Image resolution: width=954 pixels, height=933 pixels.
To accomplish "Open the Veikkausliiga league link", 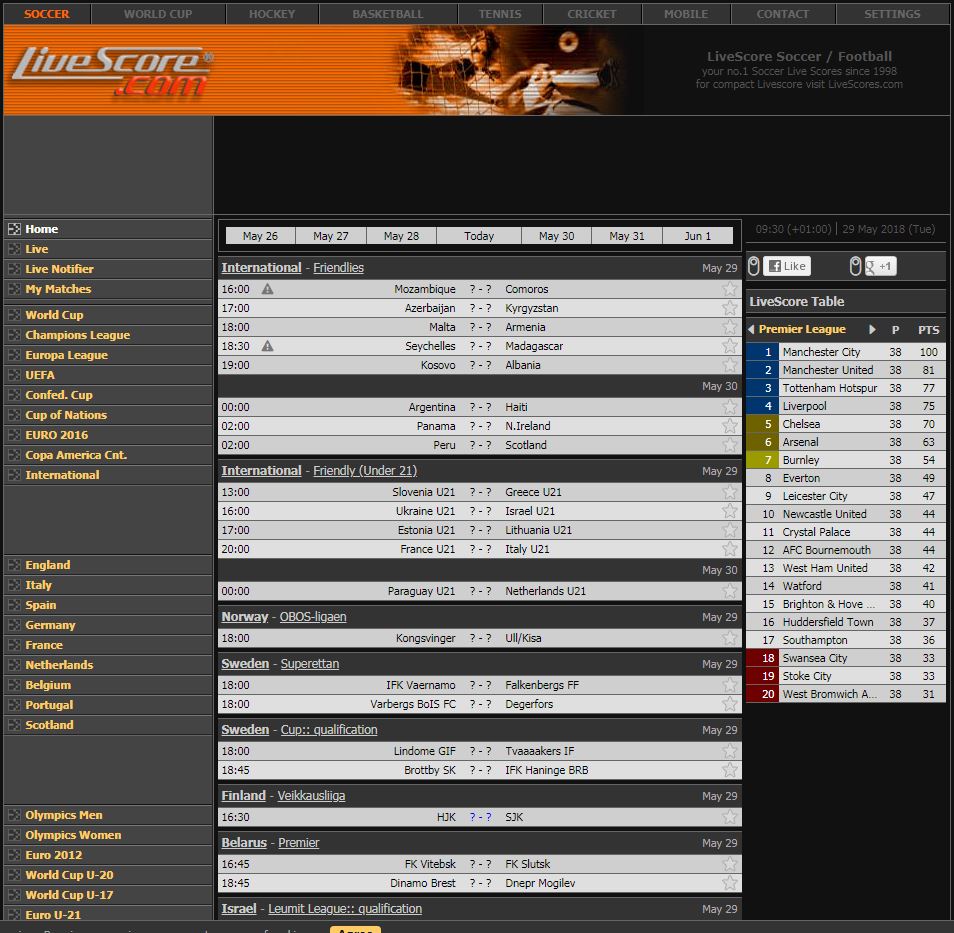I will coord(313,796).
